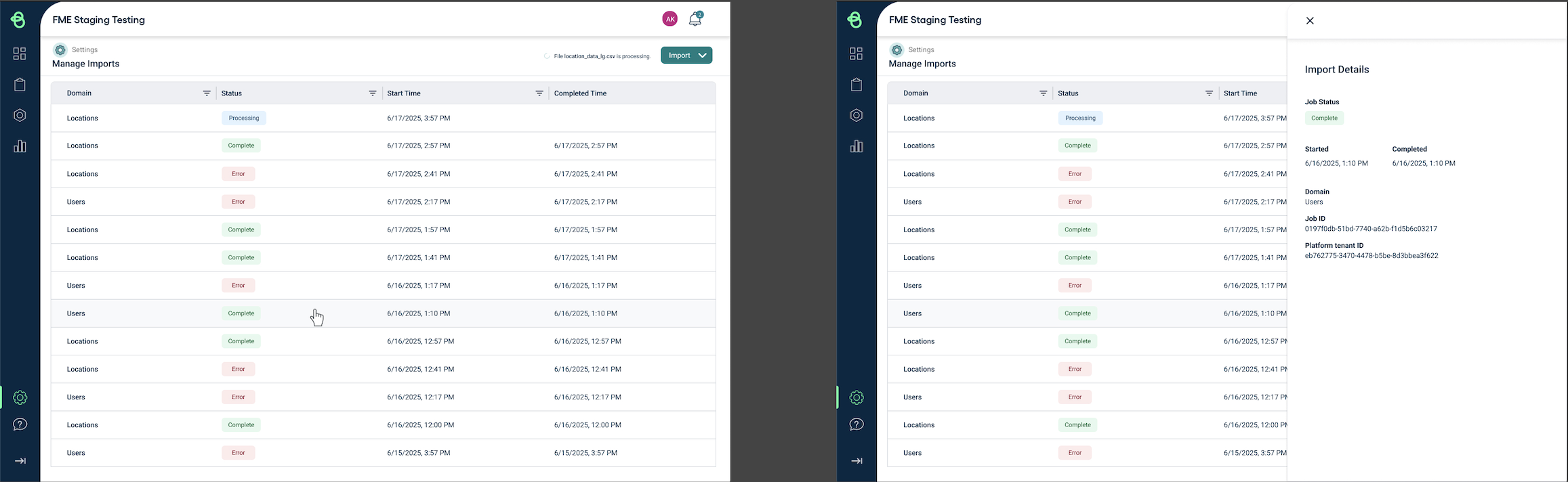Filter the Status column in right window
Viewport: 1568px width, 482px height.
(x=1210, y=93)
